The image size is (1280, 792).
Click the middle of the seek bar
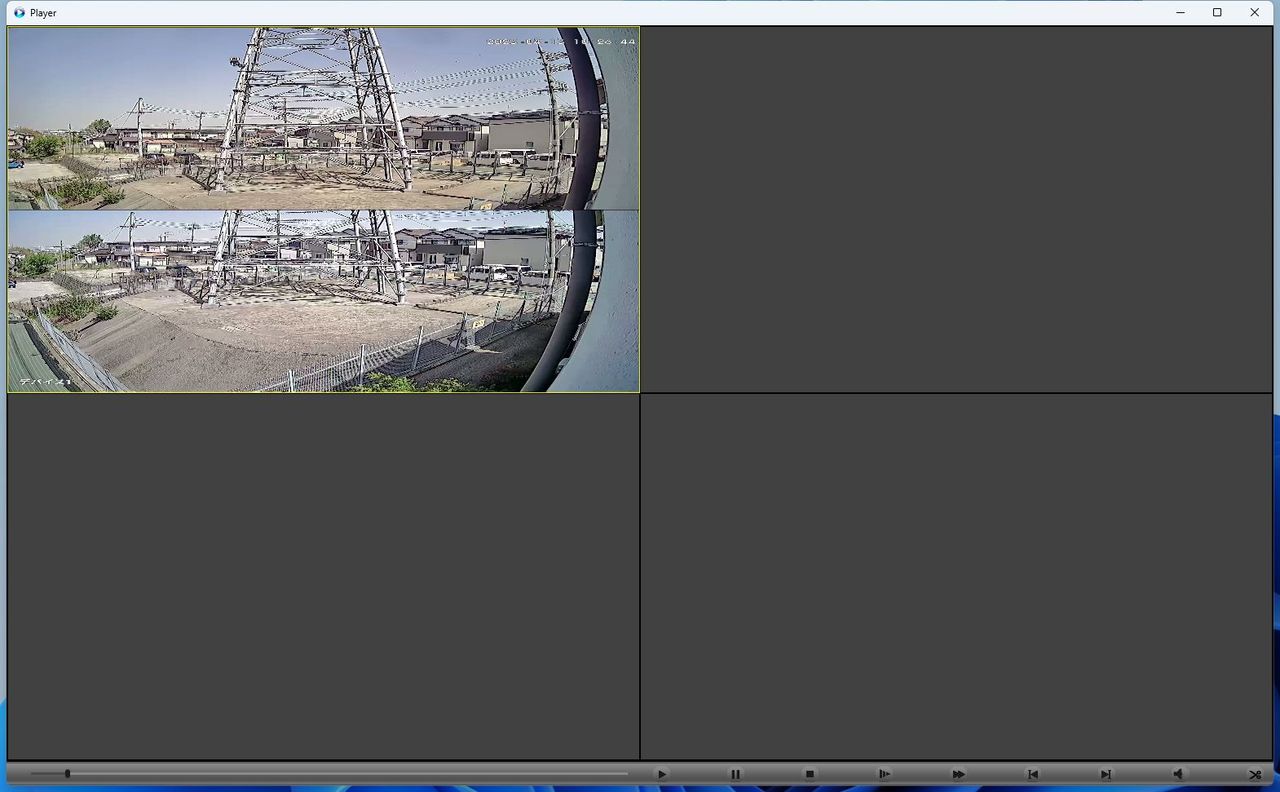pos(329,773)
